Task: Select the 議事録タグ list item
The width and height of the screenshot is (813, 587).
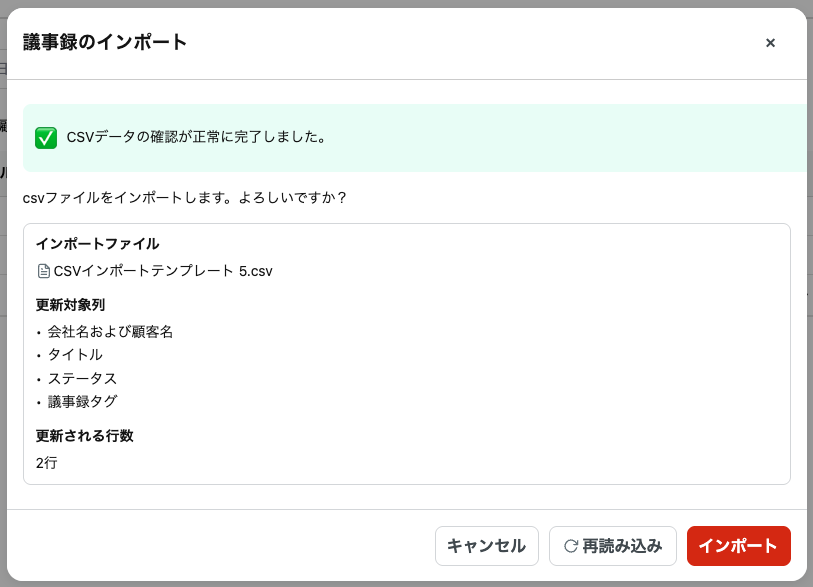Action: 82,402
